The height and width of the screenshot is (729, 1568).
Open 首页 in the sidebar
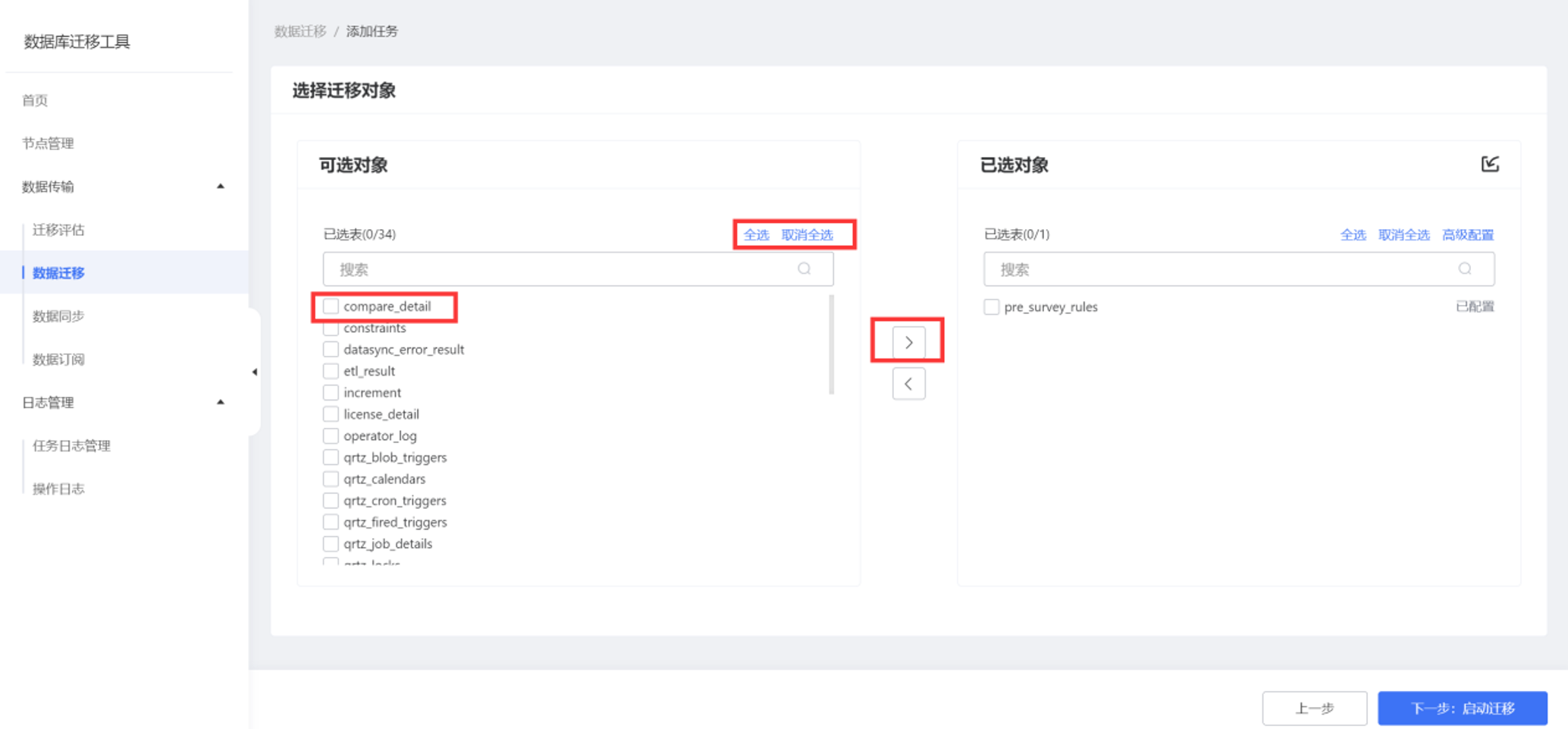pos(35,100)
